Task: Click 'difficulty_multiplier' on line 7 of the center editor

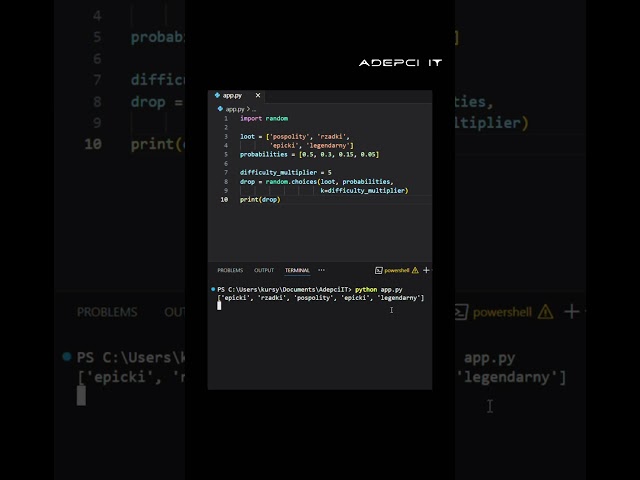Action: pos(278,172)
